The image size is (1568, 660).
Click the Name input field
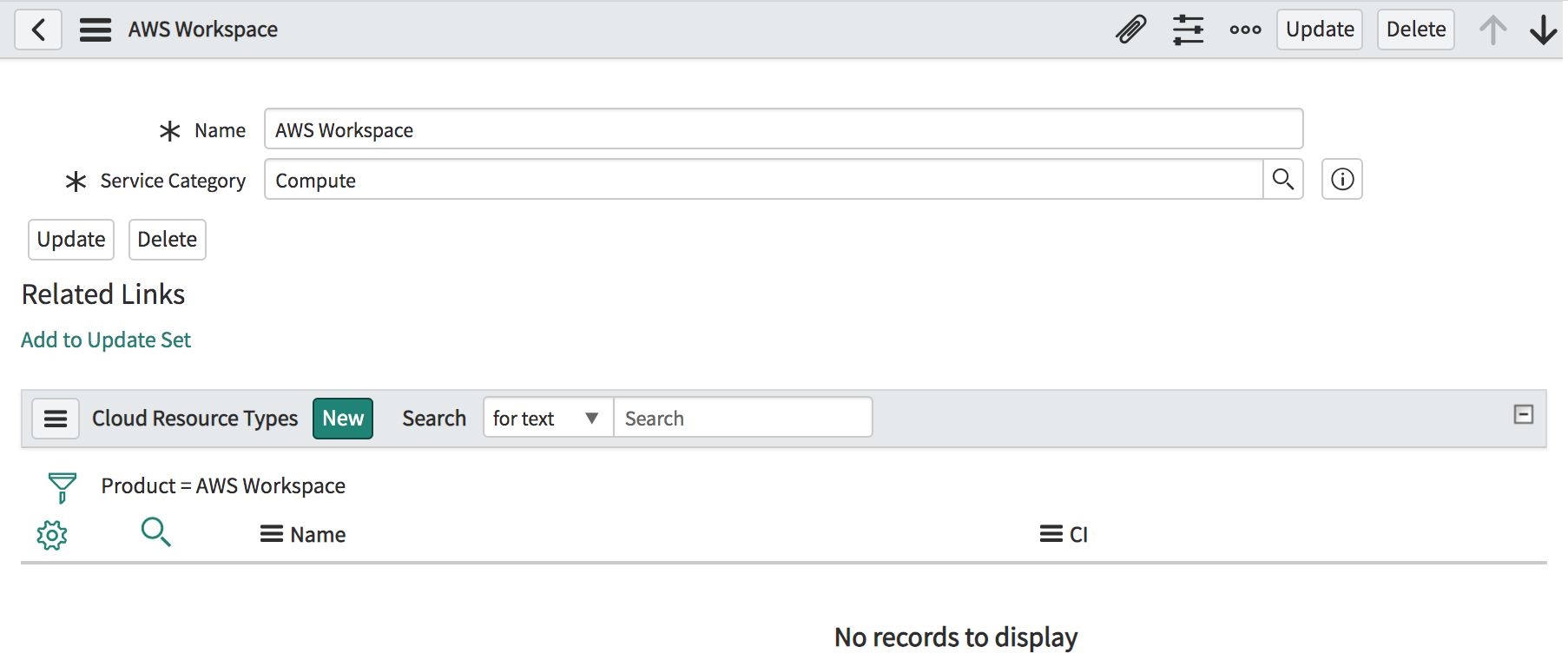pyautogui.click(x=782, y=129)
